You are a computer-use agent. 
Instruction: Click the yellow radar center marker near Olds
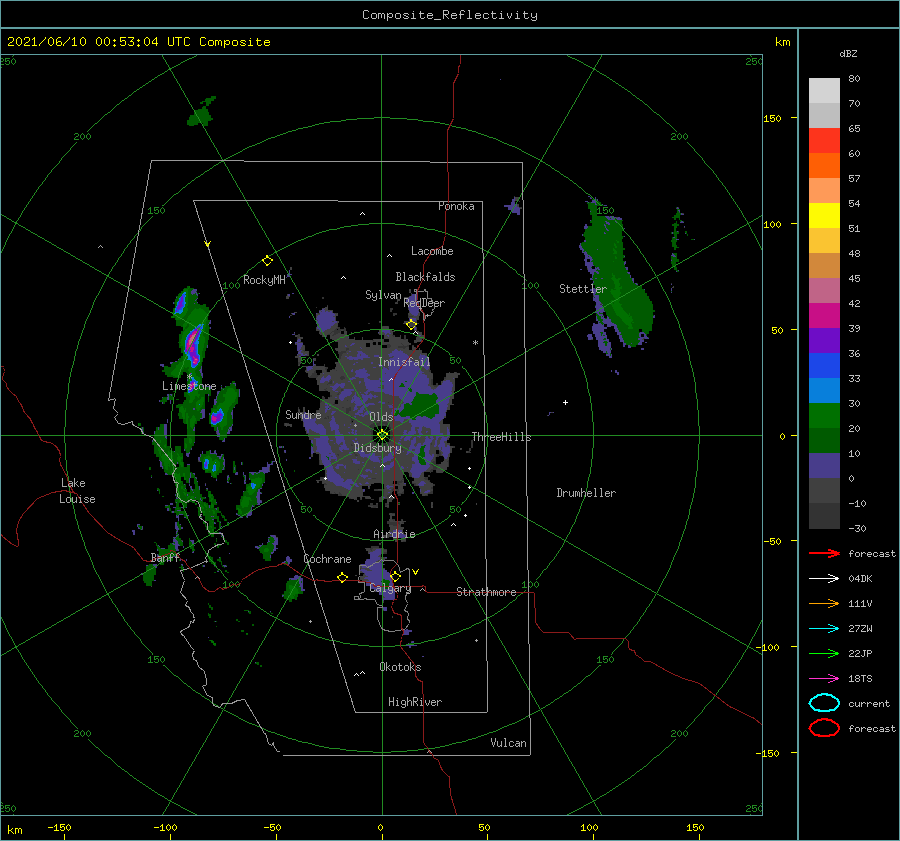[x=382, y=435]
